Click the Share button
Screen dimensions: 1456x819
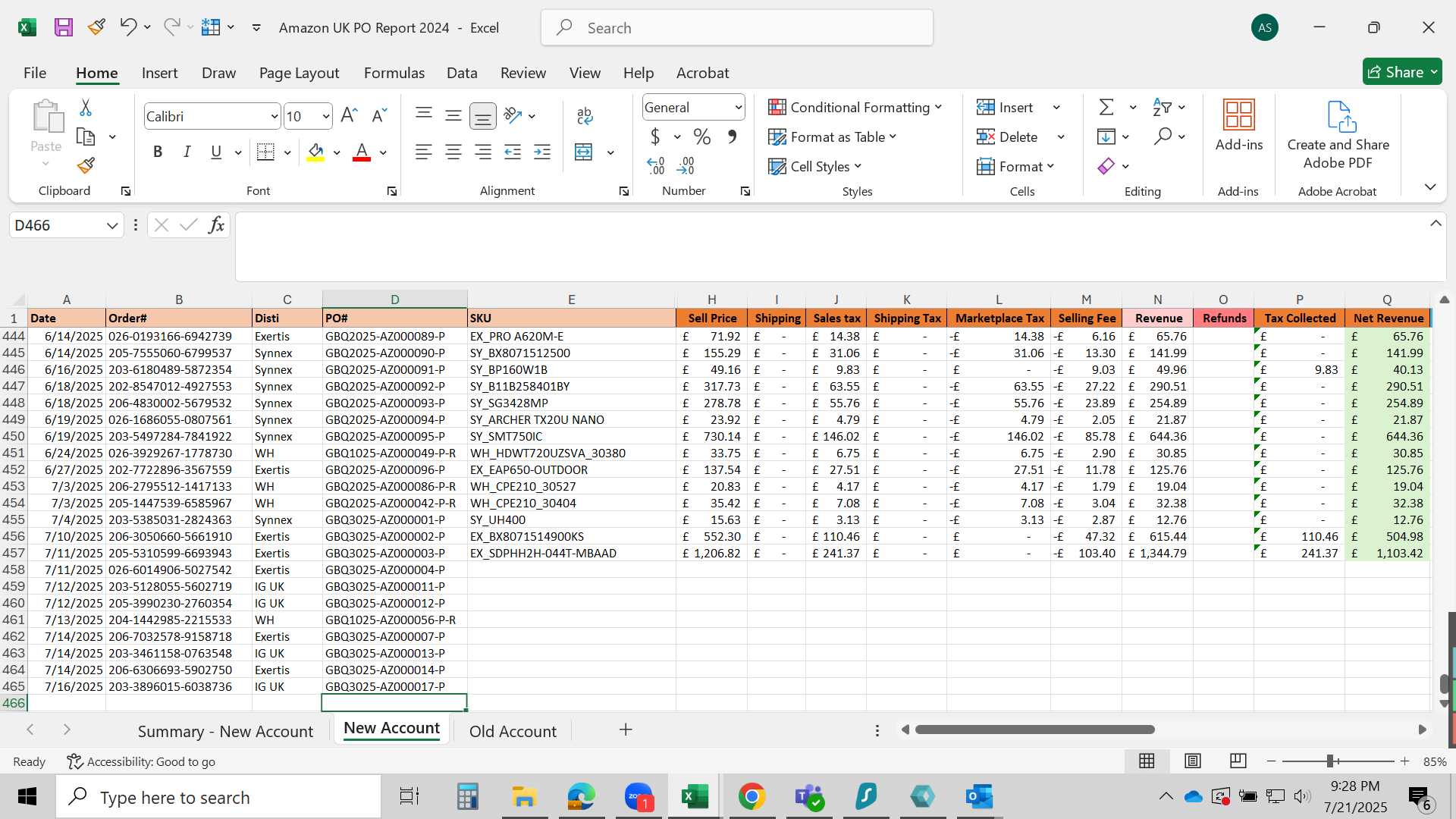1402,72
